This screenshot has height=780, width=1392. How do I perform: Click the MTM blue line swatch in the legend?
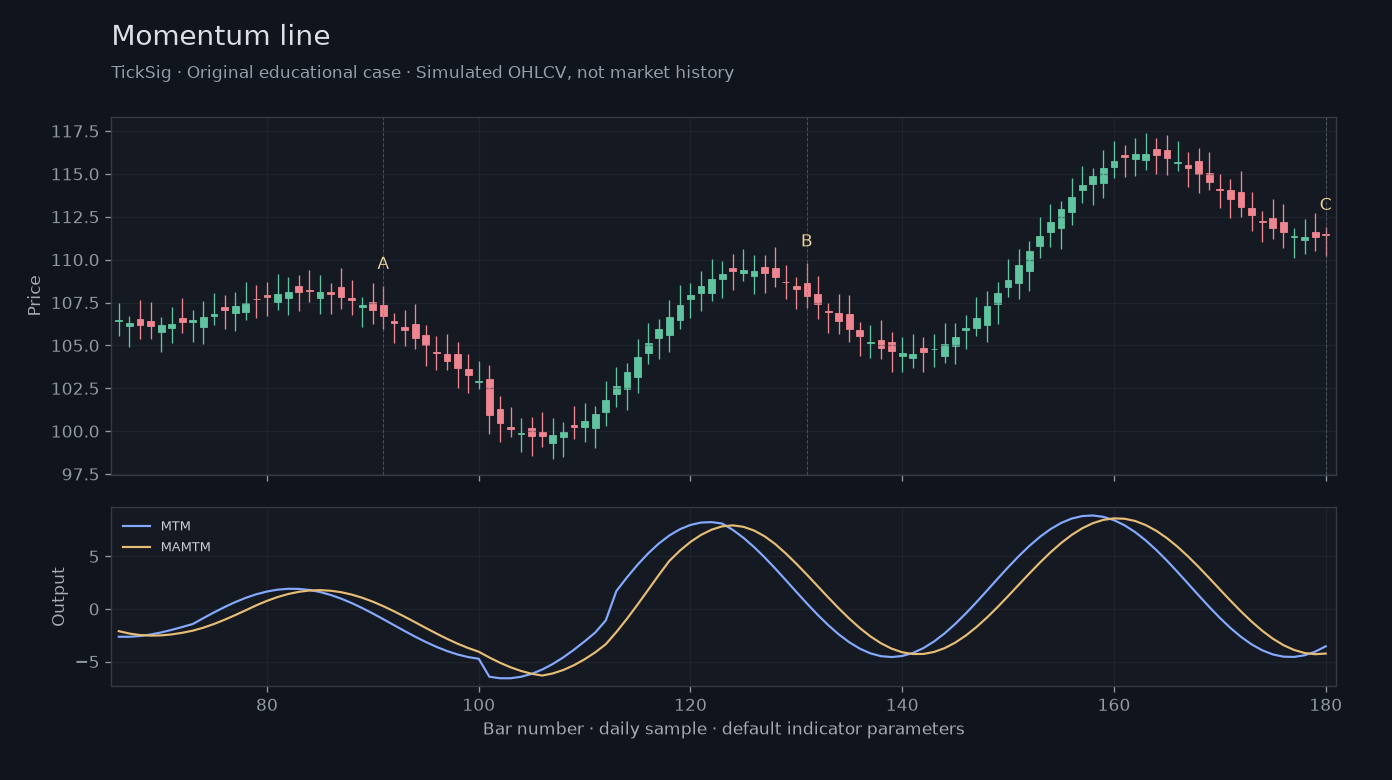tap(136, 526)
